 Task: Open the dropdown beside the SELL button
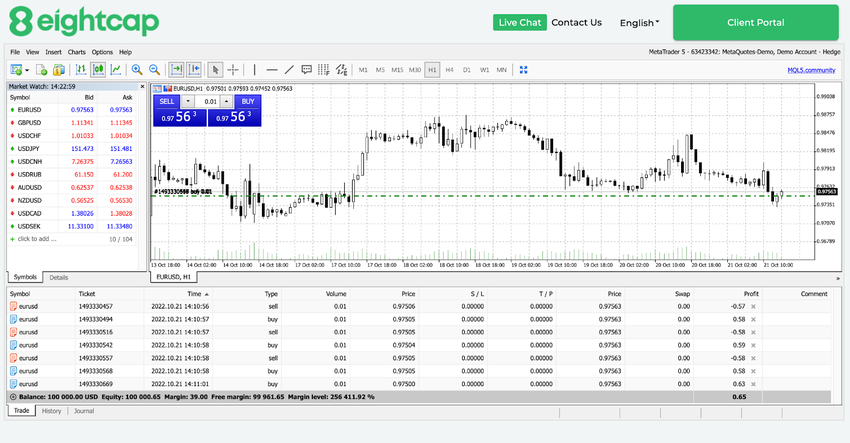188,101
